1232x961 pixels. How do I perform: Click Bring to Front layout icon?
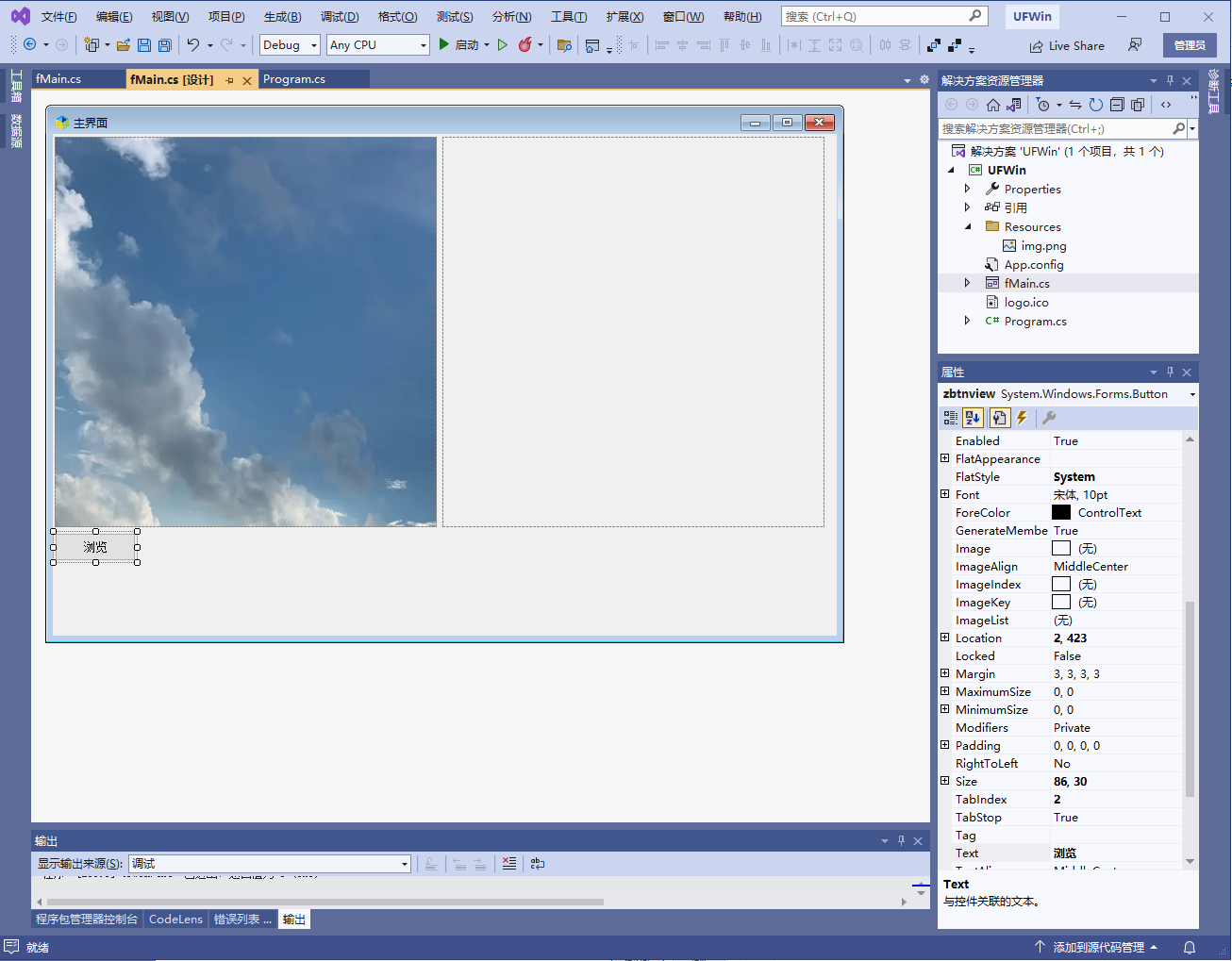pyautogui.click(x=934, y=44)
